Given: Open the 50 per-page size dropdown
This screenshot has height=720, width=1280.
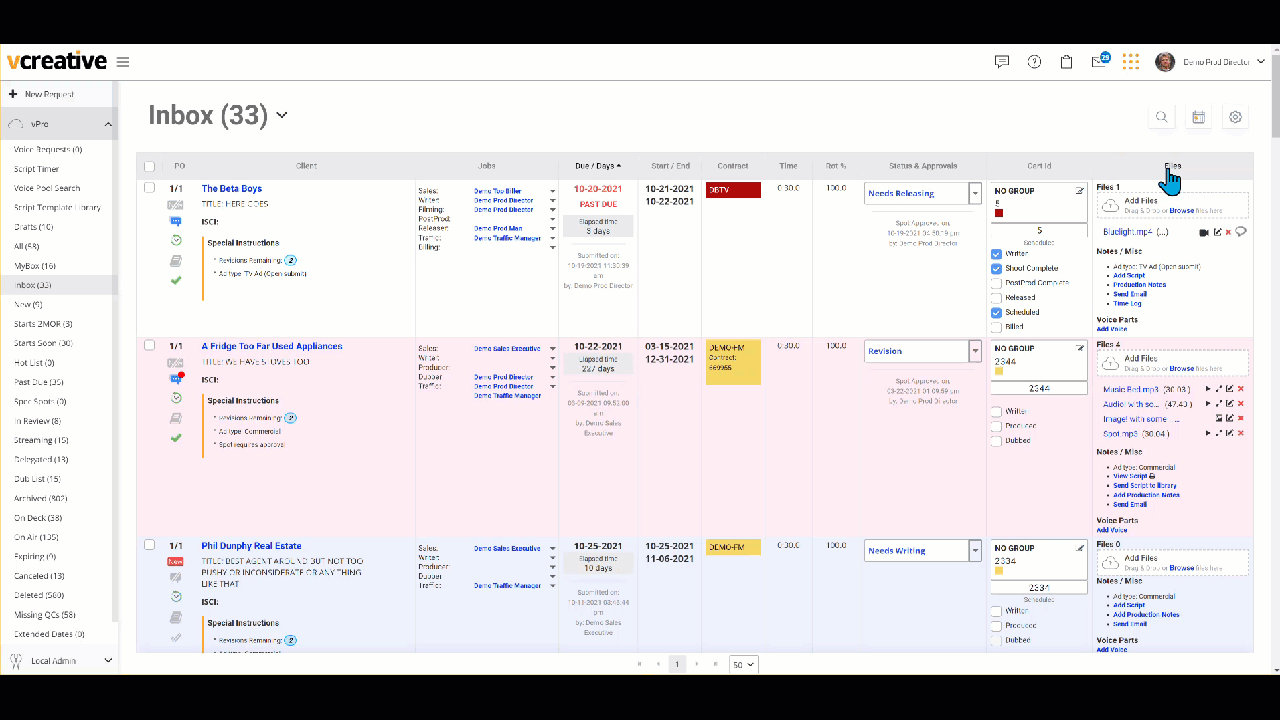Looking at the screenshot, I should coord(743,664).
